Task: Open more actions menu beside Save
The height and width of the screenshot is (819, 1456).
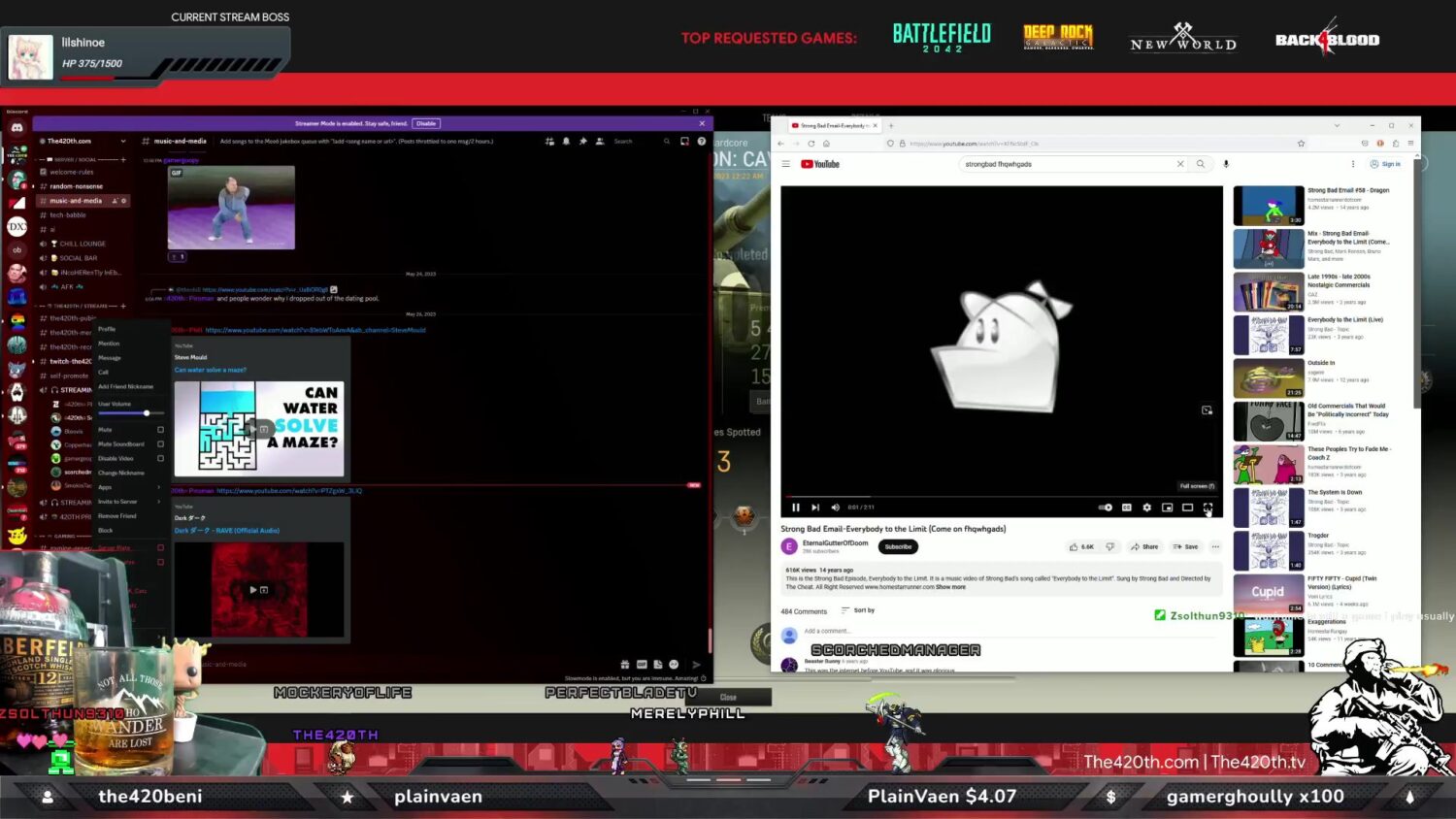Action: click(x=1215, y=546)
